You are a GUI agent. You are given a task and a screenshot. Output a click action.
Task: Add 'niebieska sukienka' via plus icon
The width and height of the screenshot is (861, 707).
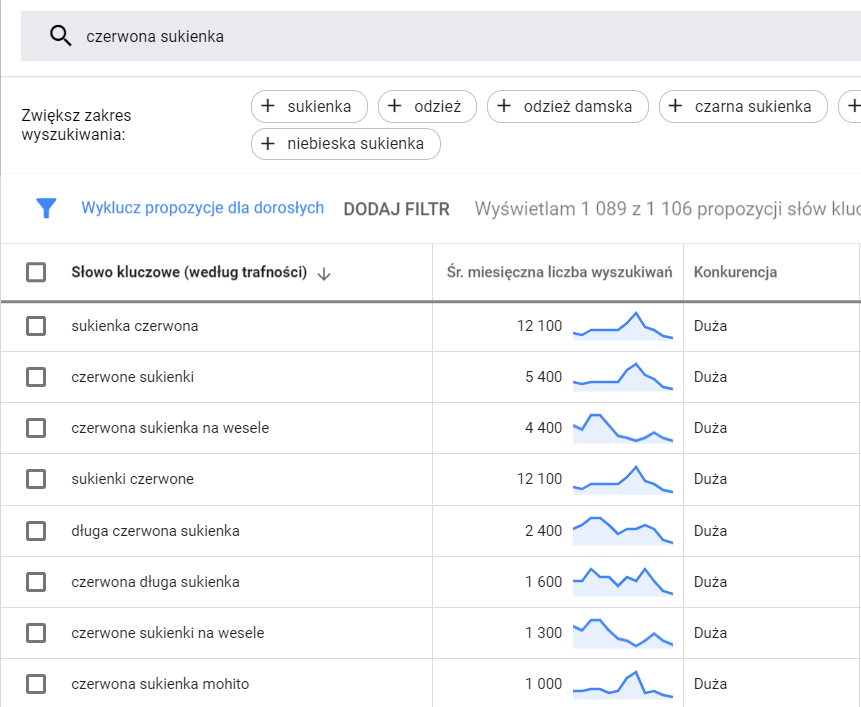click(267, 144)
